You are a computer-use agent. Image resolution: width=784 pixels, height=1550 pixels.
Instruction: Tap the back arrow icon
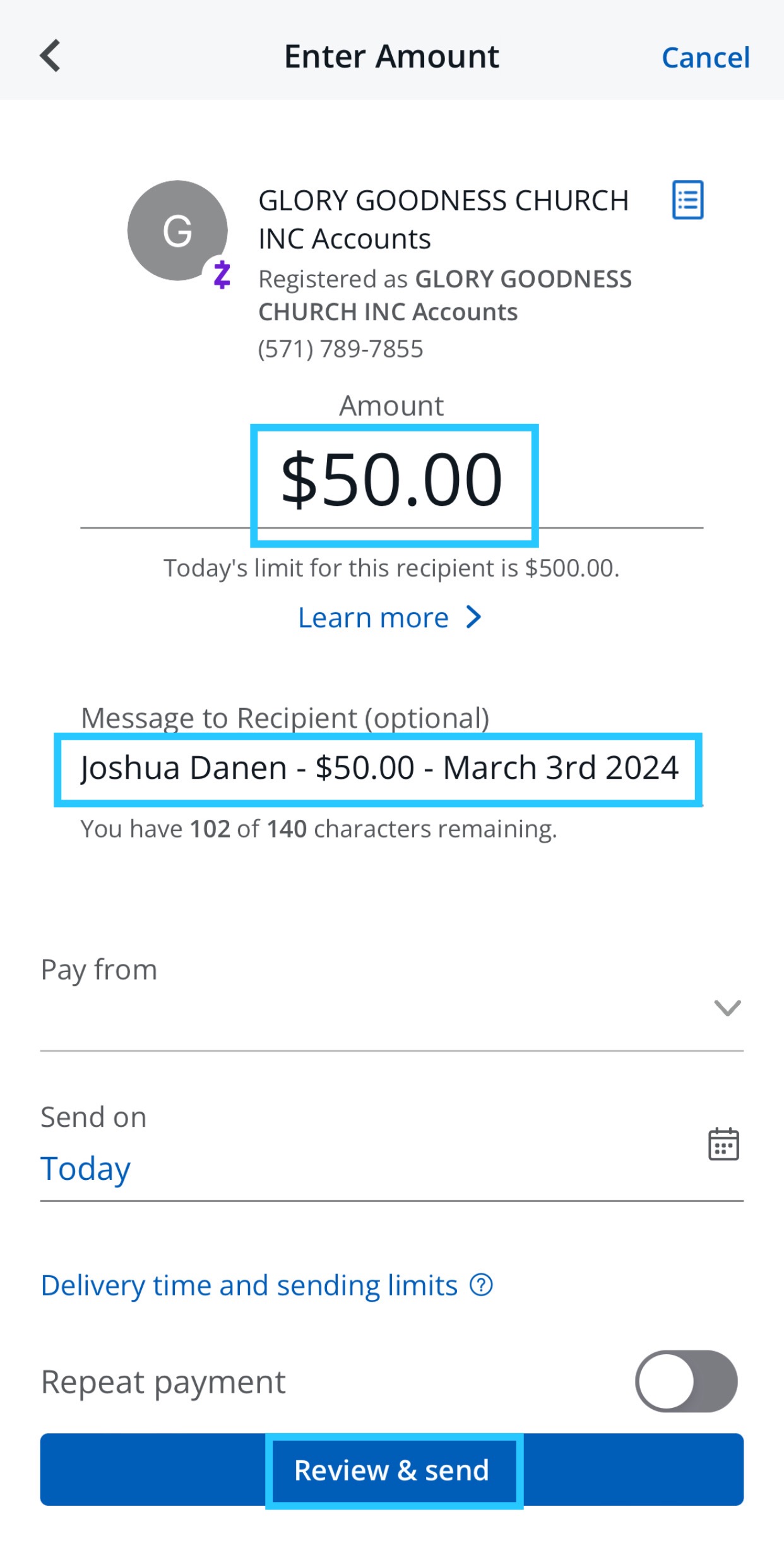point(50,56)
